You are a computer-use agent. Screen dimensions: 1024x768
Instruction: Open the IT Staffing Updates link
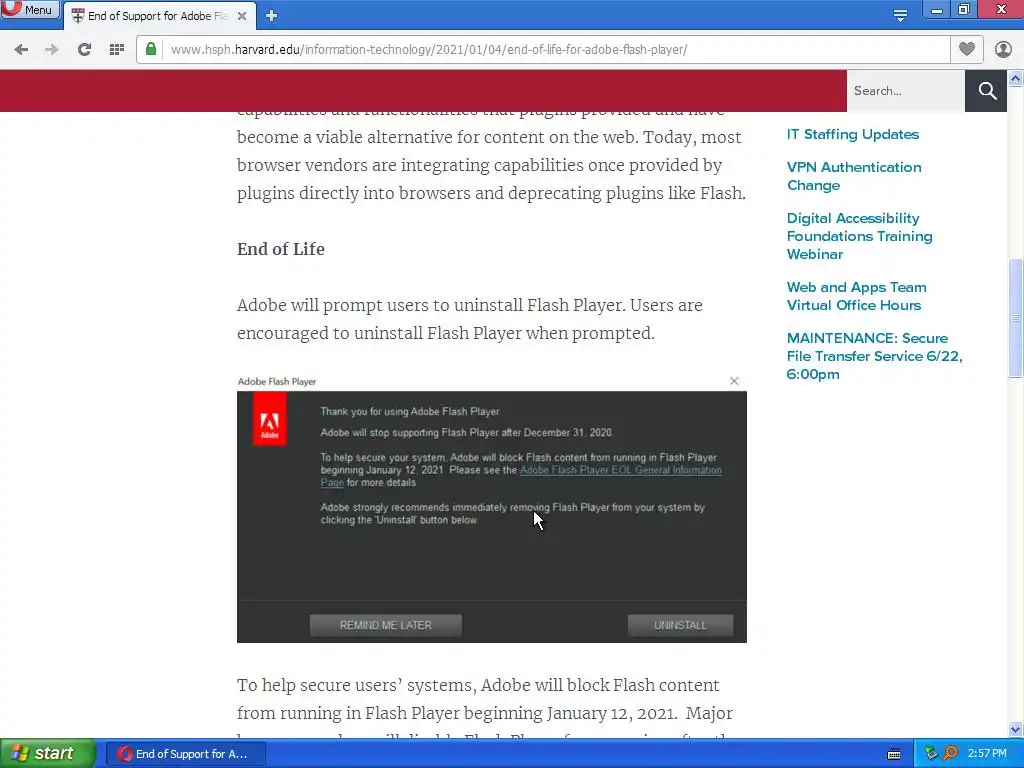click(x=852, y=135)
